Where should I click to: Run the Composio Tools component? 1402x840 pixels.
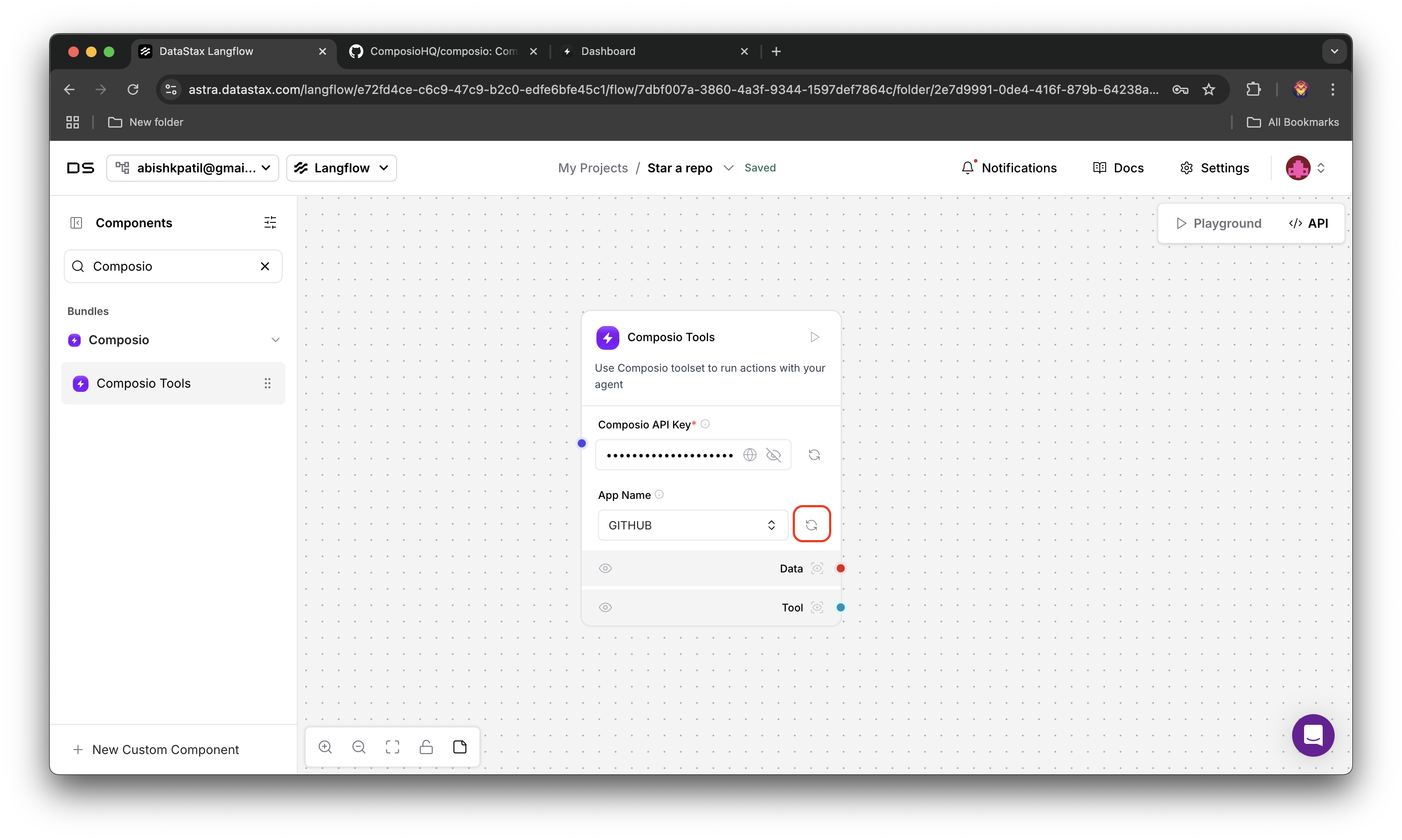(814, 337)
